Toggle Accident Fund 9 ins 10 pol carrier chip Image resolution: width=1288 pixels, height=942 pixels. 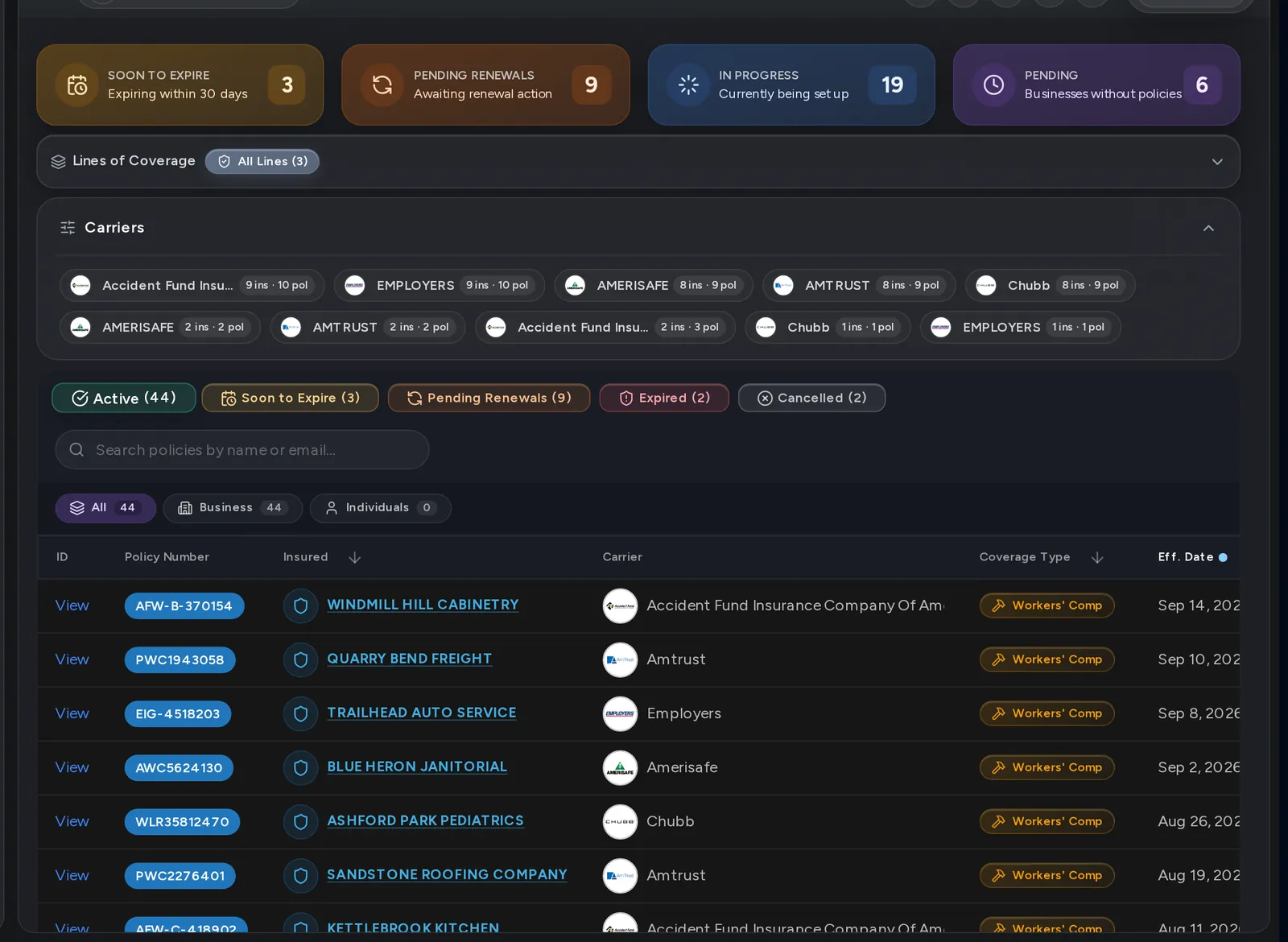[192, 285]
